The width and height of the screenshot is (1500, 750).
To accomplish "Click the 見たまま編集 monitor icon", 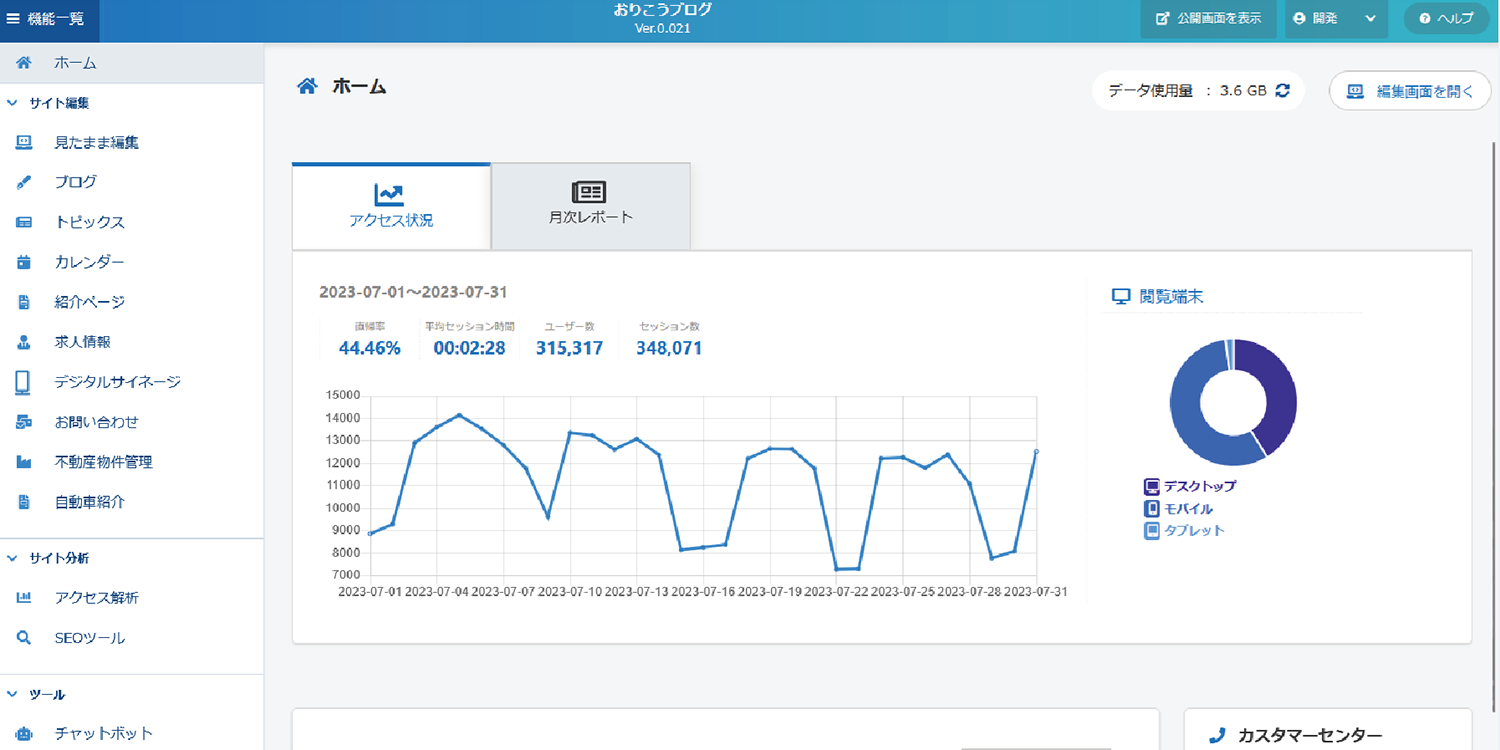I will pos(24,142).
